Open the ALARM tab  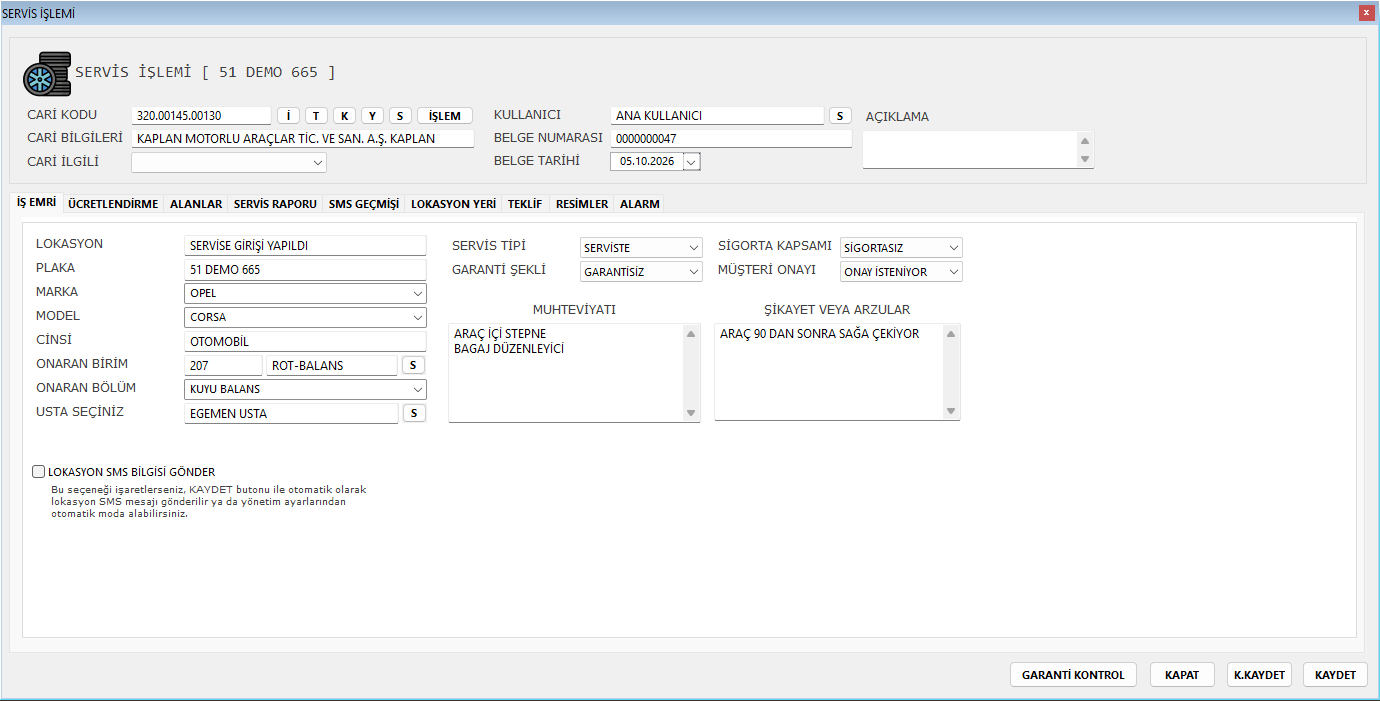pos(640,204)
